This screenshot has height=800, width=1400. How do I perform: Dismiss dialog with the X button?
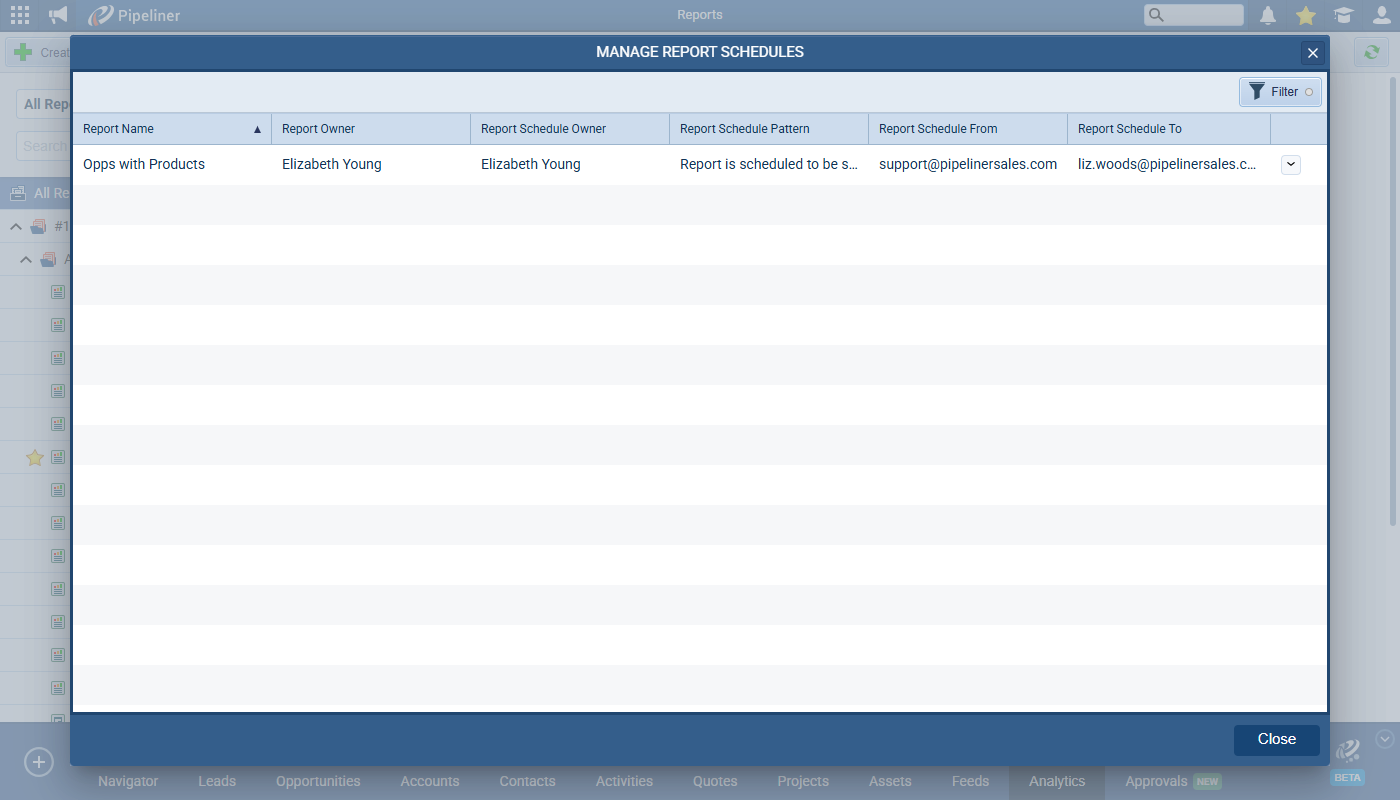pos(1313,53)
